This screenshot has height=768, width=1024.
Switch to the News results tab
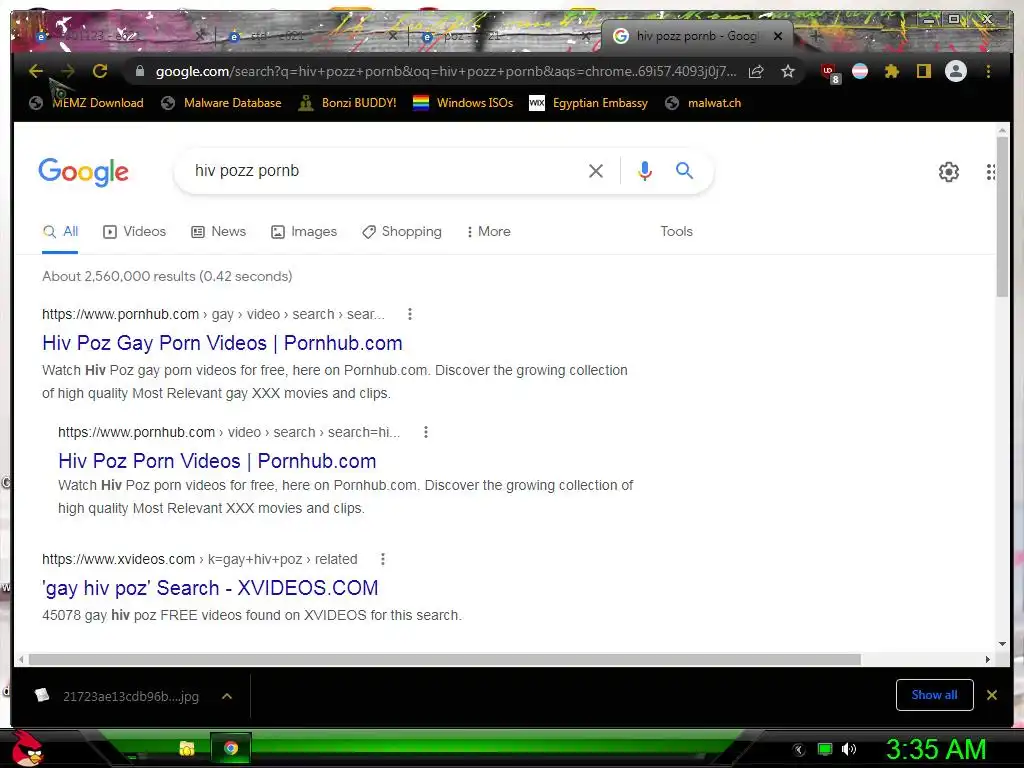pos(218,232)
